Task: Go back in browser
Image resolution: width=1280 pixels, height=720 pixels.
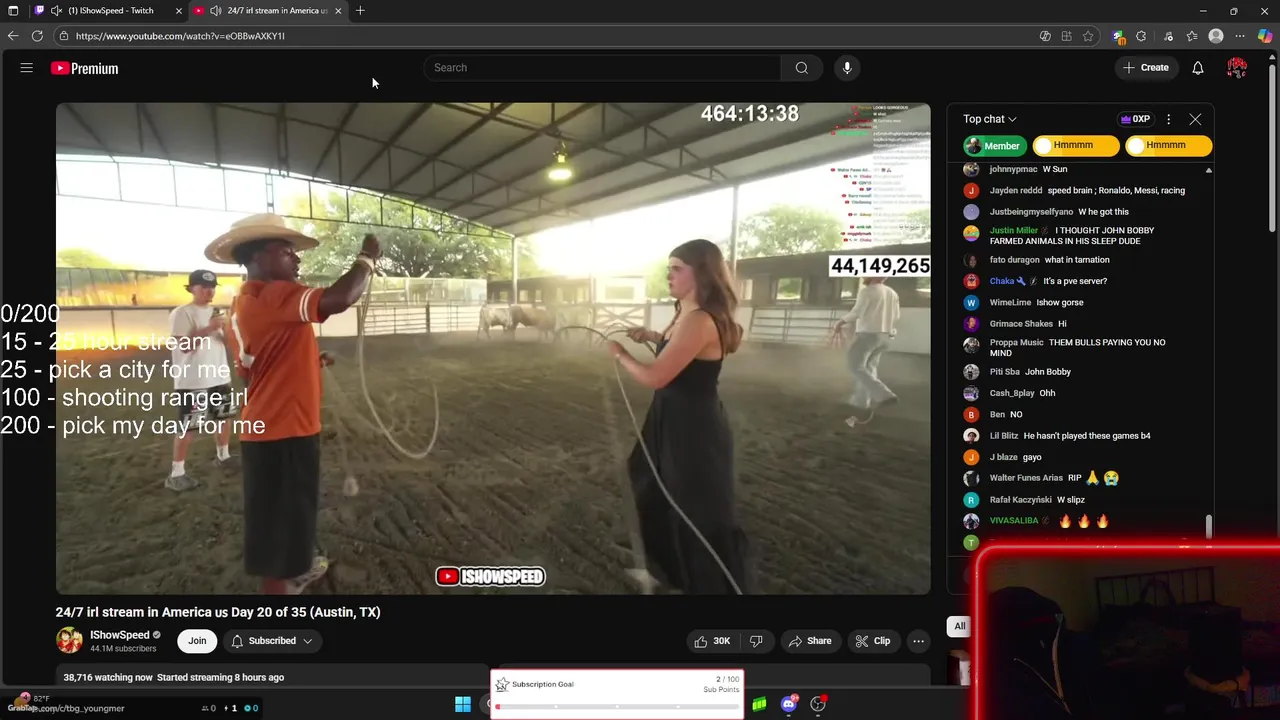Action: (13, 36)
